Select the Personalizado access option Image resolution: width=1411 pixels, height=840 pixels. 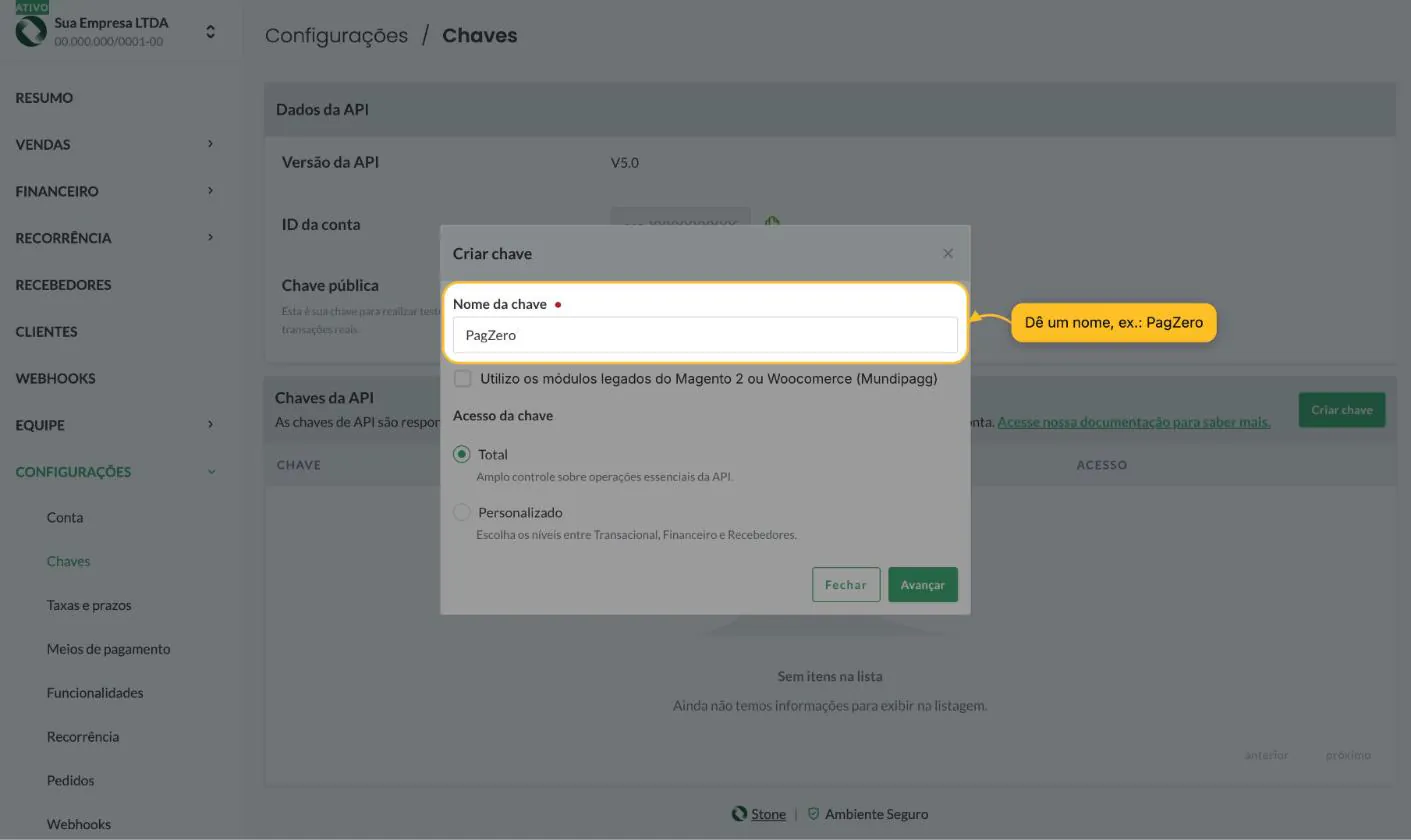(x=461, y=512)
